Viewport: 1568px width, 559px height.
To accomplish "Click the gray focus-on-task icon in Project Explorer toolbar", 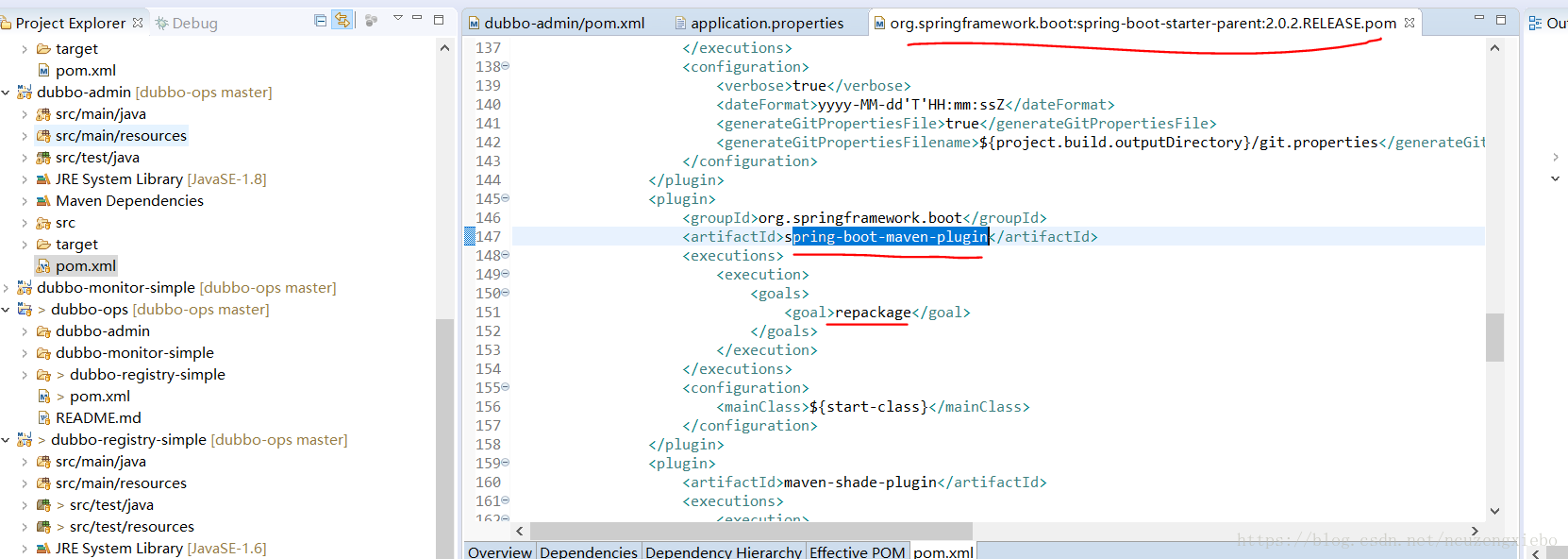I will coord(371,21).
